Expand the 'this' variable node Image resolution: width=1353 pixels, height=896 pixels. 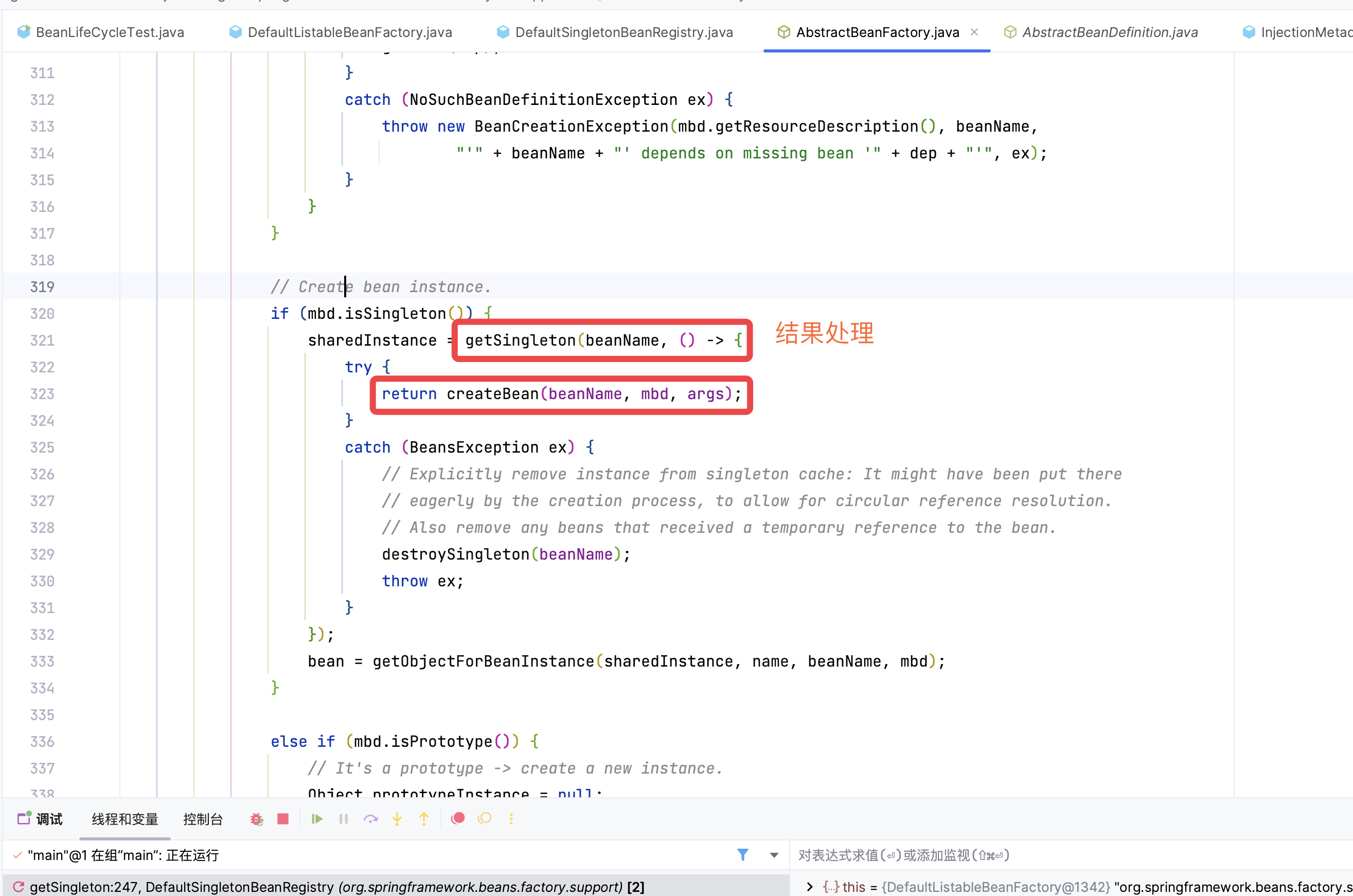(x=810, y=887)
